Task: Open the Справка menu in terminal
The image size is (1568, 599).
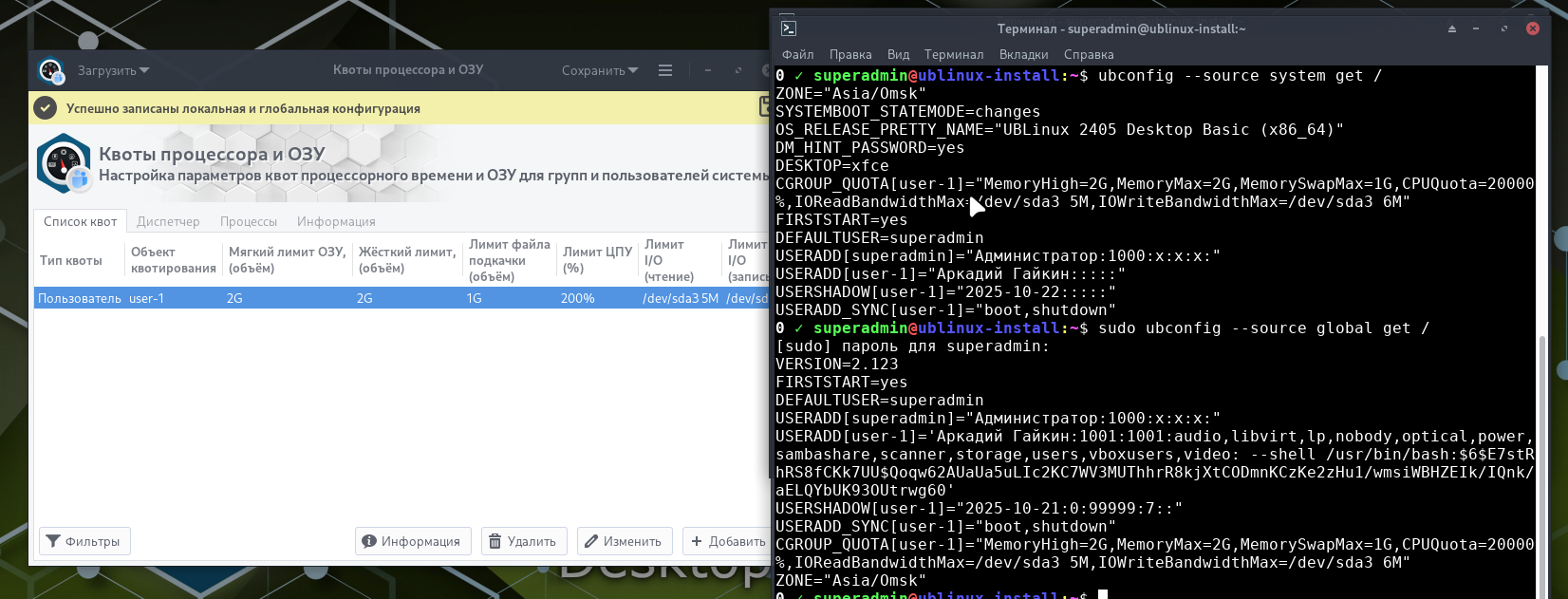Action: tap(1088, 54)
